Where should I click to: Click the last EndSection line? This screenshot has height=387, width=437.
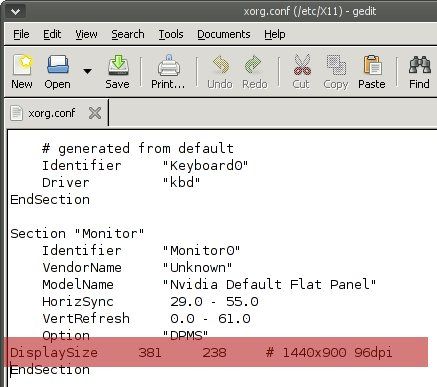point(50,370)
